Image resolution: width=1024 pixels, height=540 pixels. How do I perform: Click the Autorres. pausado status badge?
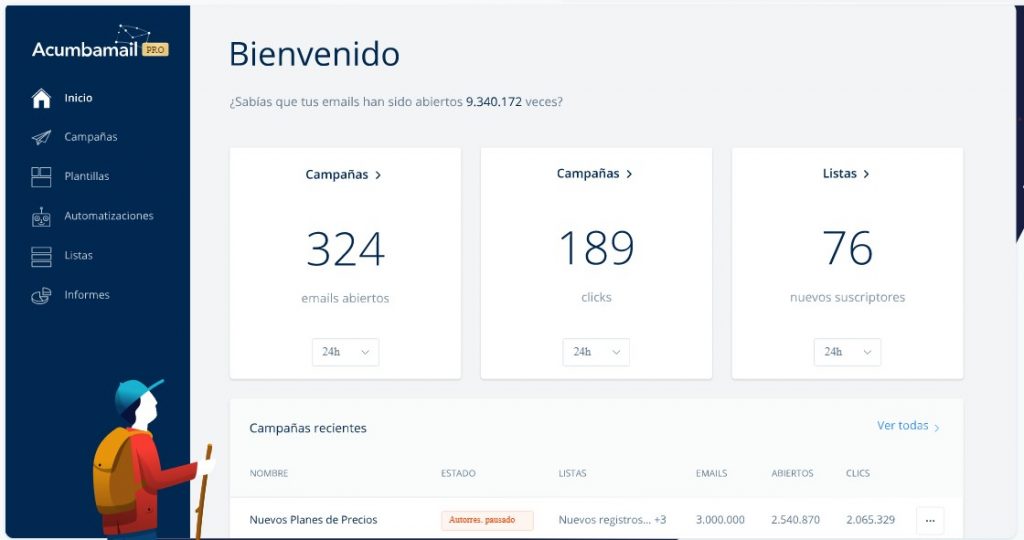487,520
